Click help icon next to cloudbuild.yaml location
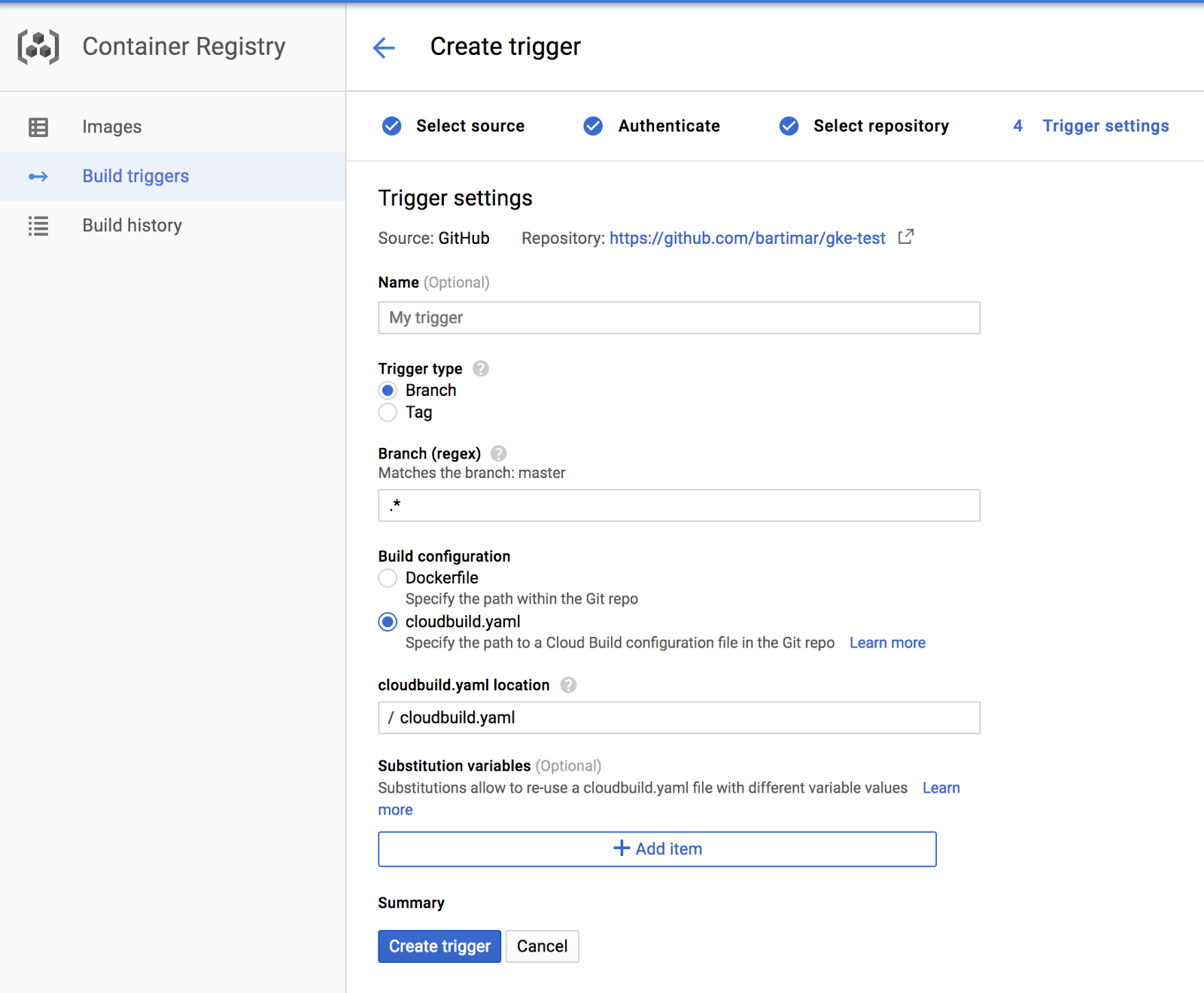This screenshot has height=993, width=1204. [568, 685]
